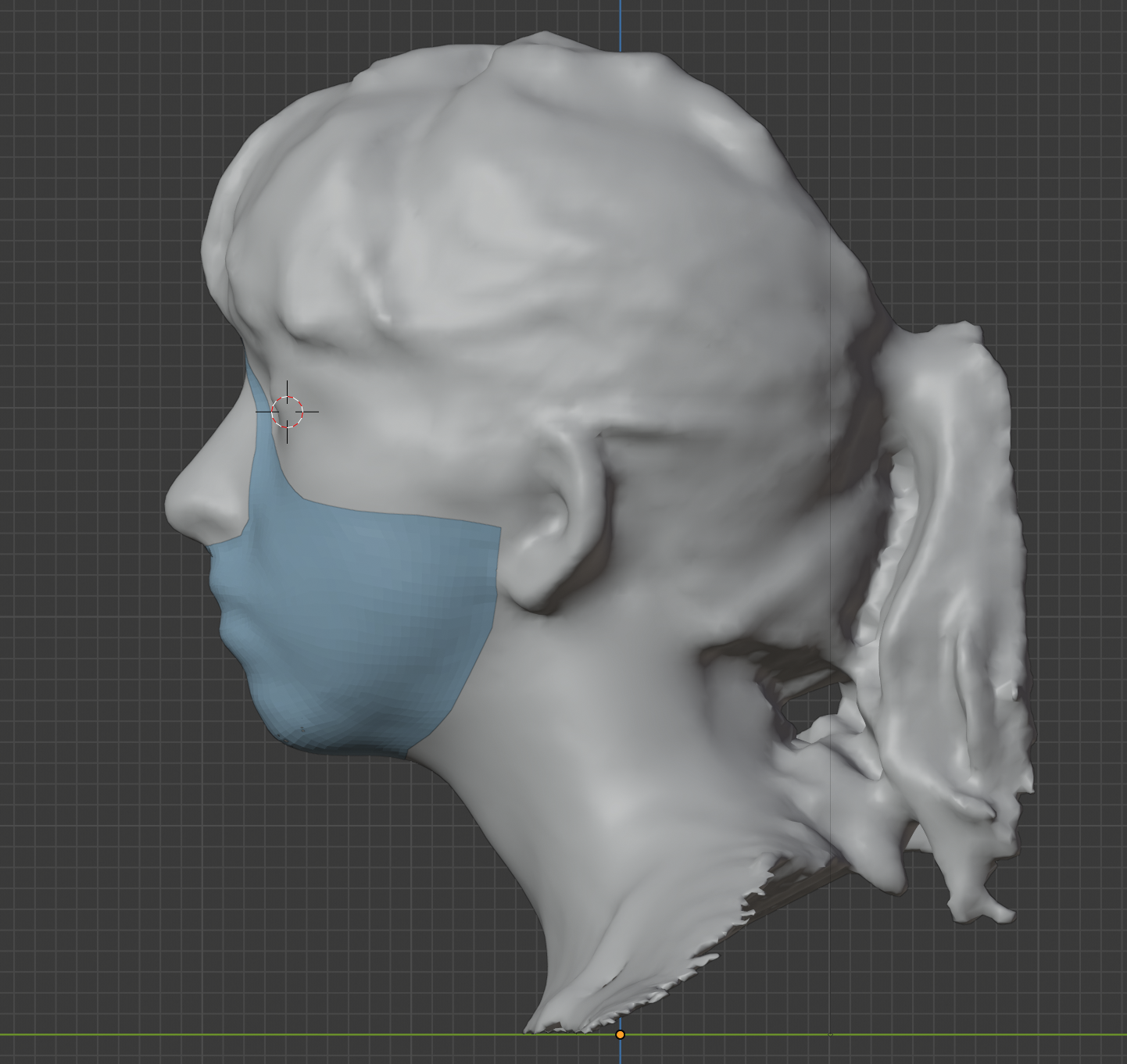Click the orange object origin dot

pos(620,1034)
